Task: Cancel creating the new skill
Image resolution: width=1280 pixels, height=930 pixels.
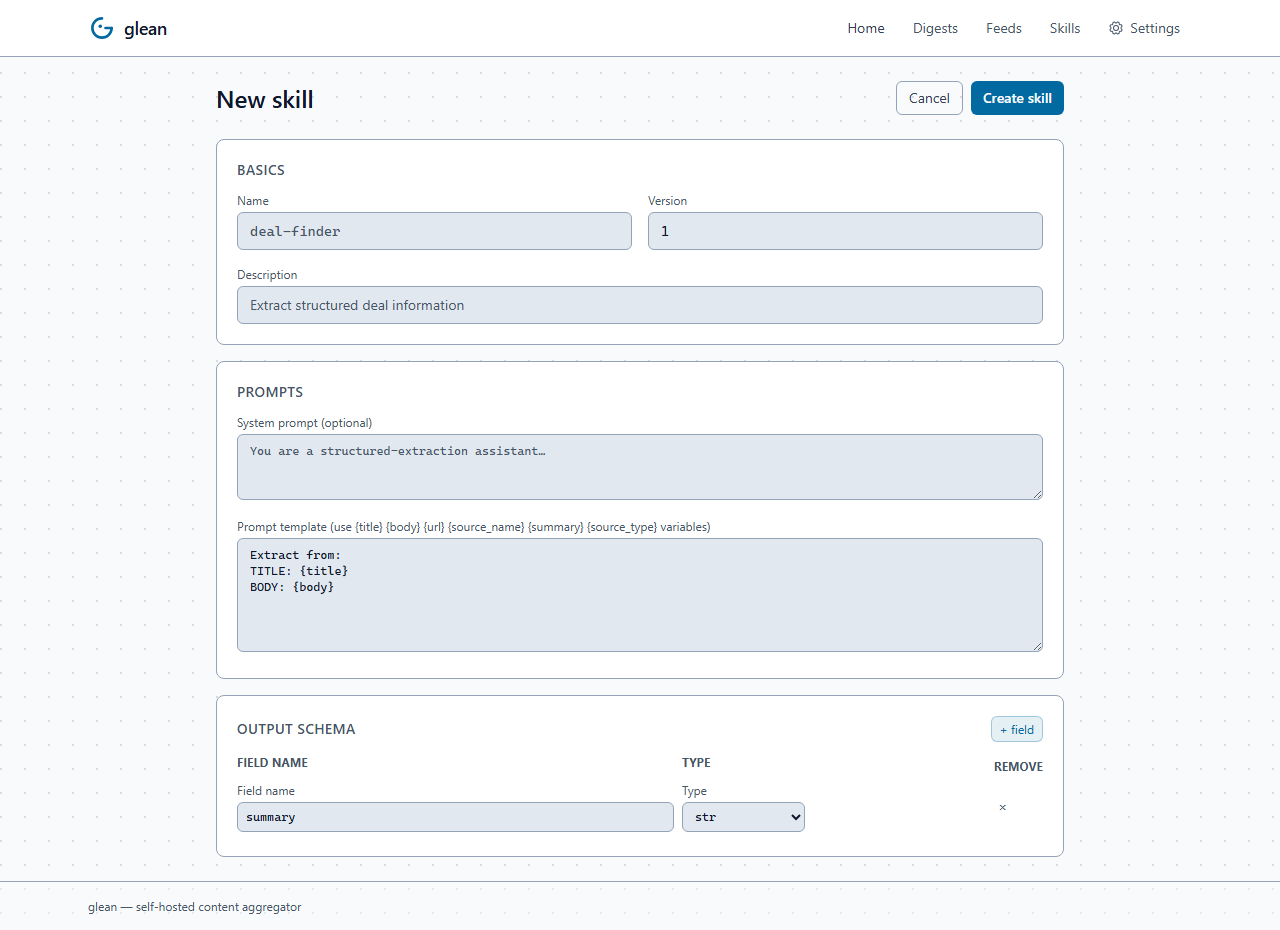Action: (929, 98)
